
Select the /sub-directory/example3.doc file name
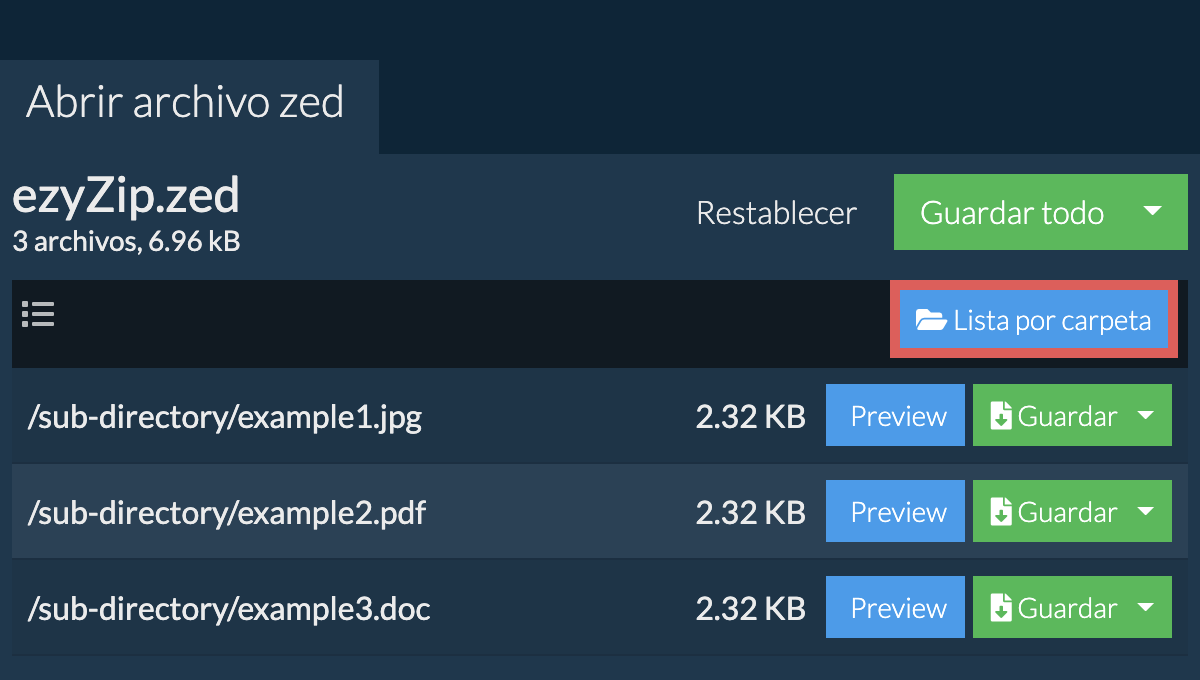[229, 609]
